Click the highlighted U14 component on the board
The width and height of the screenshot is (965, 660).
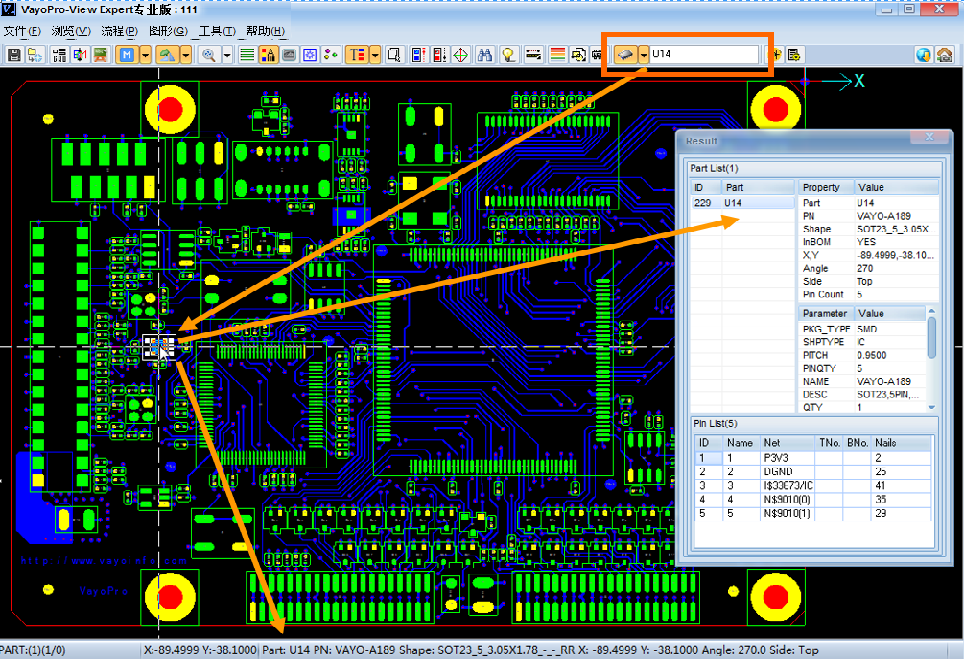tap(159, 347)
